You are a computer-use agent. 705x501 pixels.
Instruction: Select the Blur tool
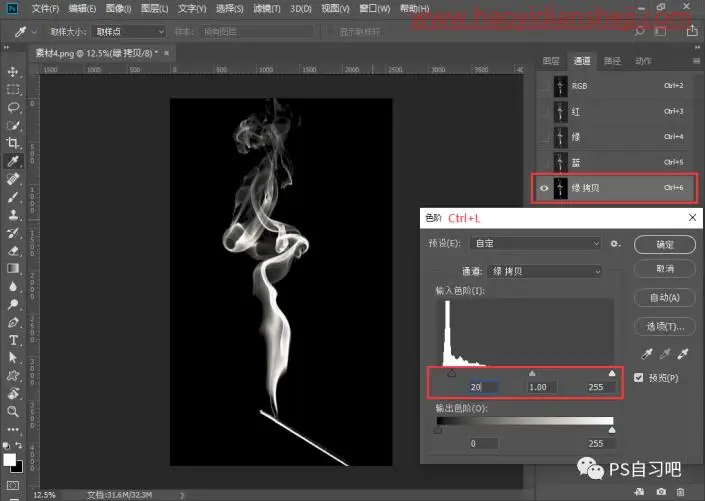[13, 286]
